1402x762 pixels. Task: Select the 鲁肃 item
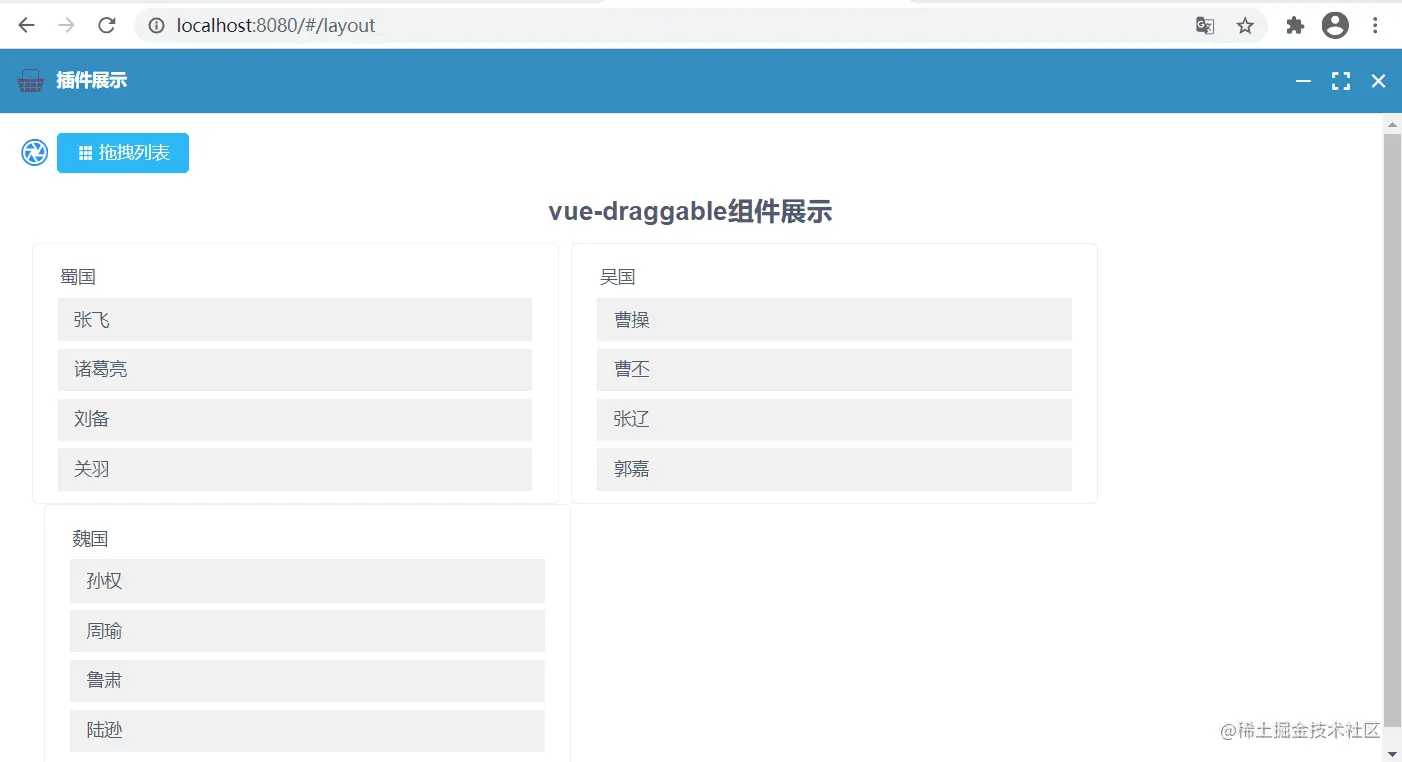[x=307, y=681]
